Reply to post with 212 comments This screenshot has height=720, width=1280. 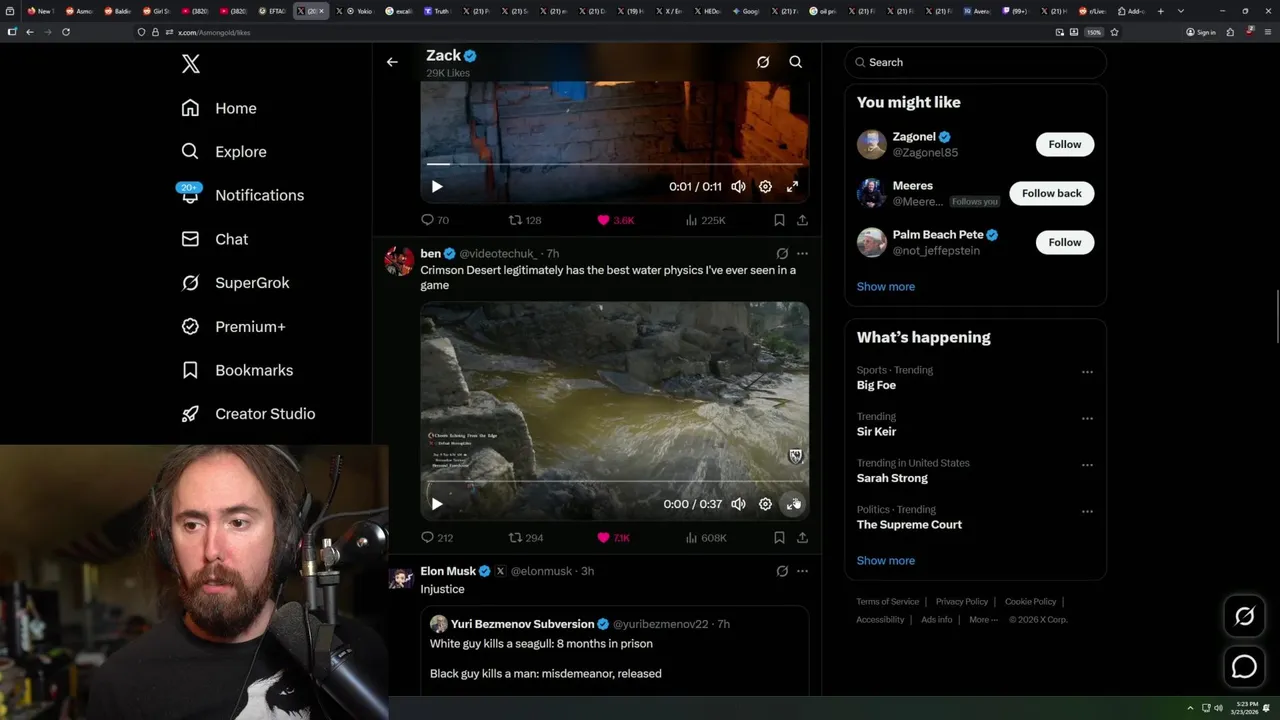coord(437,538)
